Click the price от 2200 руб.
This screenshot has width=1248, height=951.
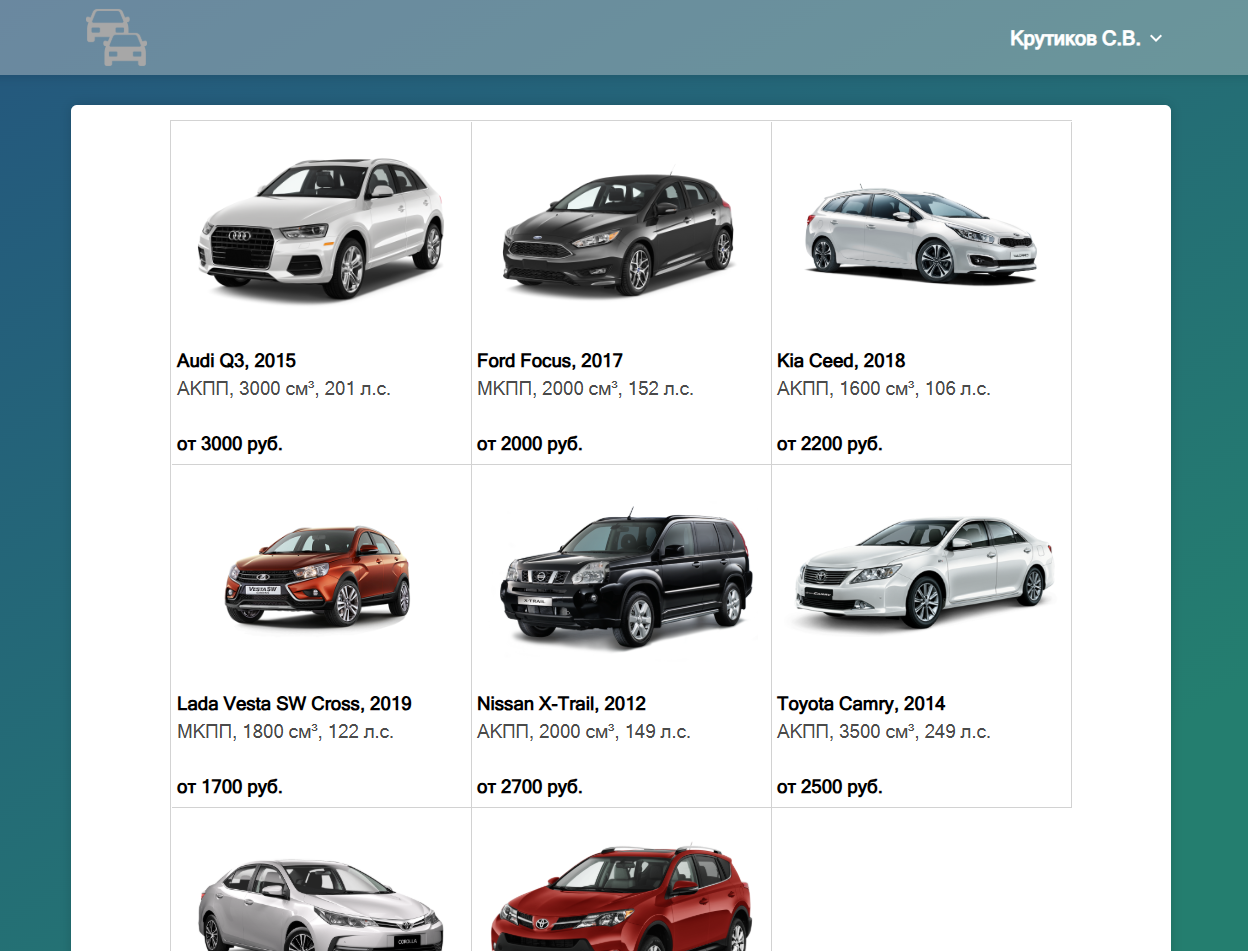click(x=830, y=444)
